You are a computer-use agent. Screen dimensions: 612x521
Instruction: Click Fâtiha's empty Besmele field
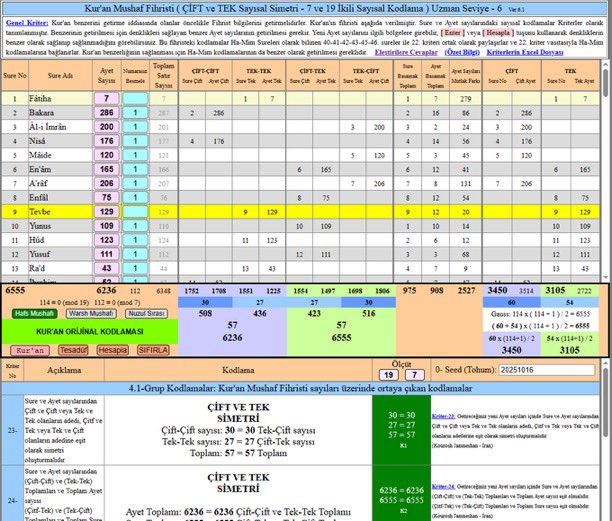pos(135,98)
